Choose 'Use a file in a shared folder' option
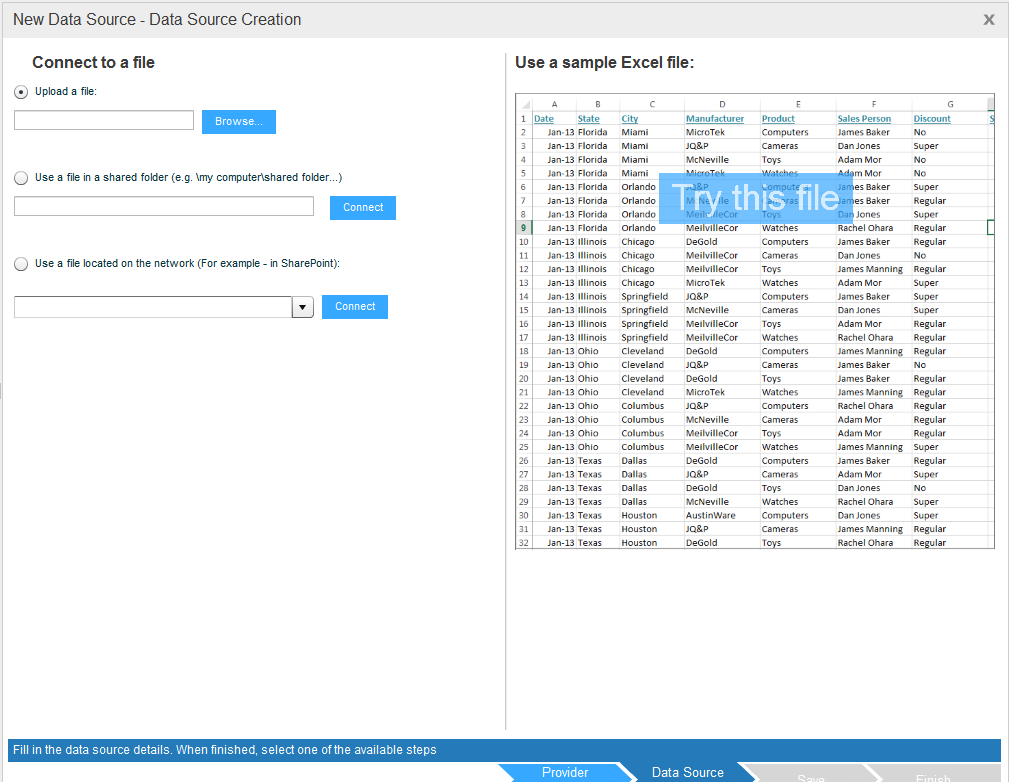This screenshot has width=1009, height=782. tap(21, 178)
